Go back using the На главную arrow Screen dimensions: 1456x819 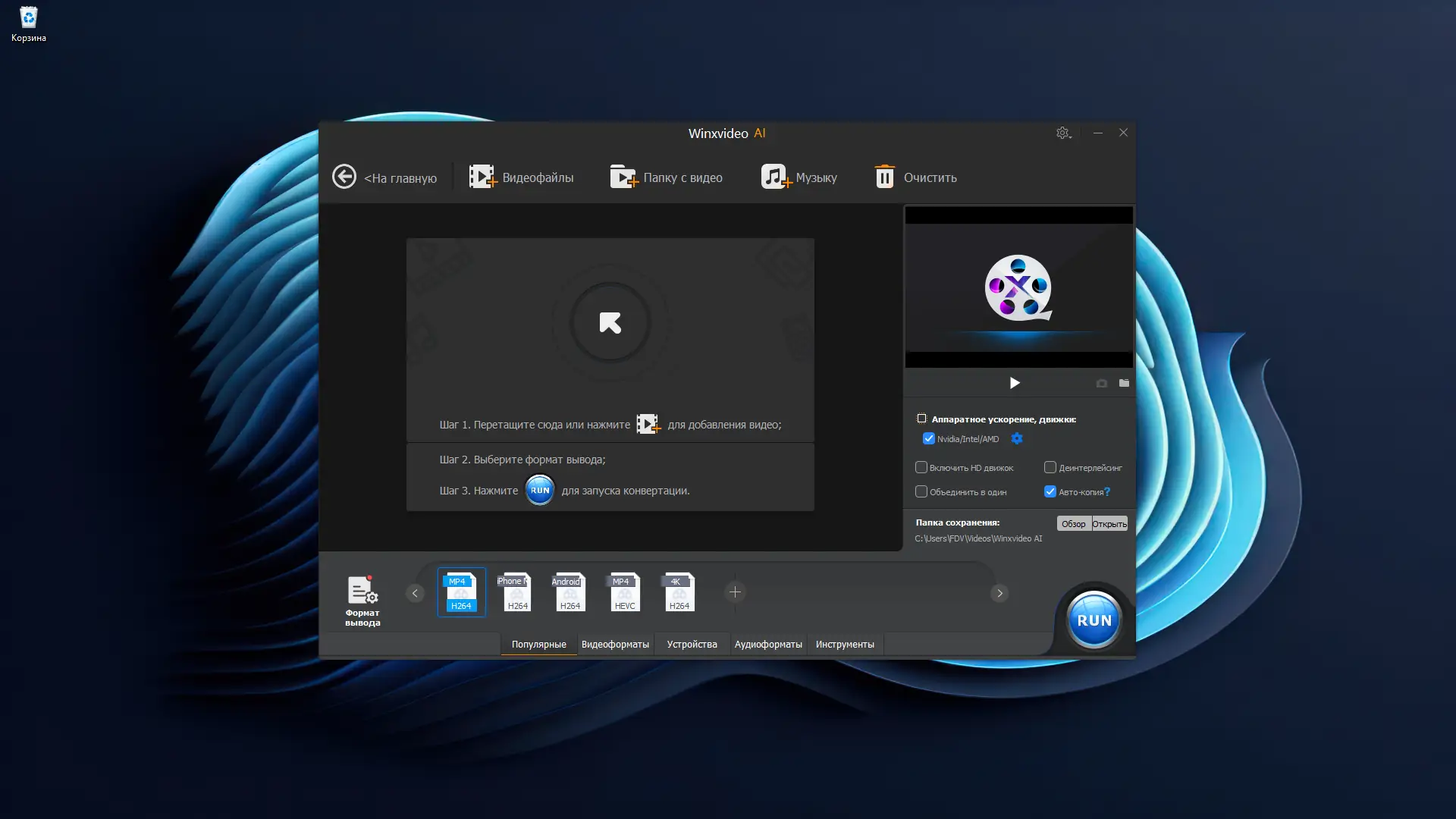click(344, 177)
